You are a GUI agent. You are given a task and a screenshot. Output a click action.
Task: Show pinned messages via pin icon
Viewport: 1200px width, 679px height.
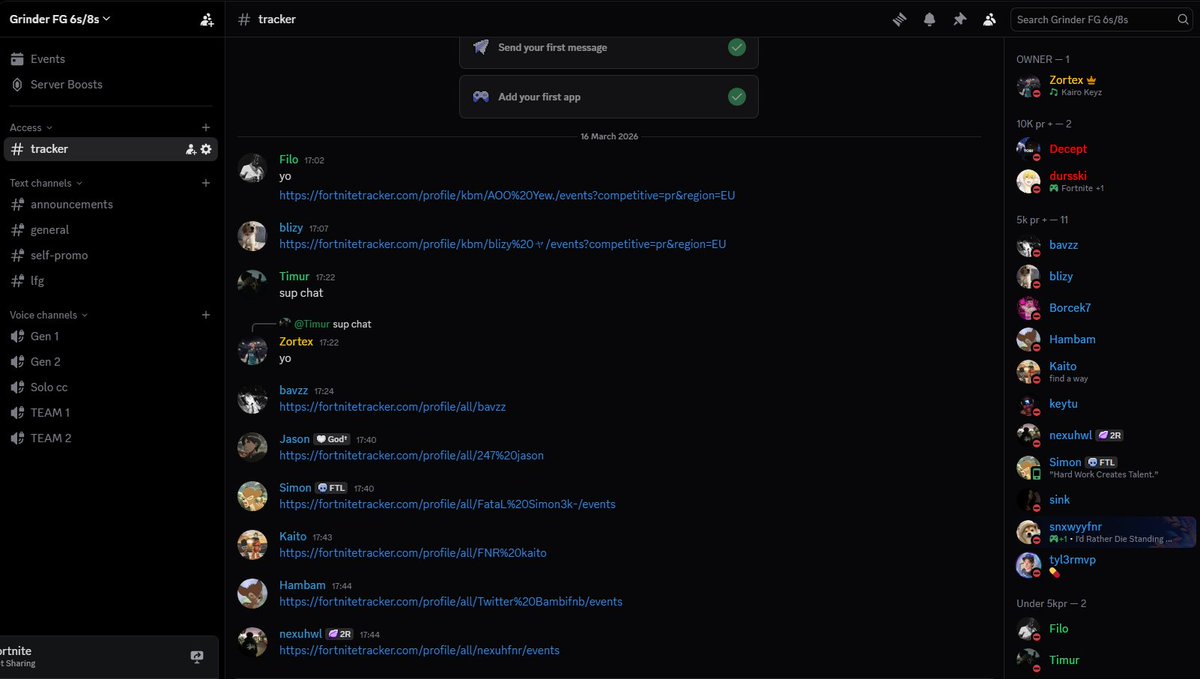[x=959, y=19]
